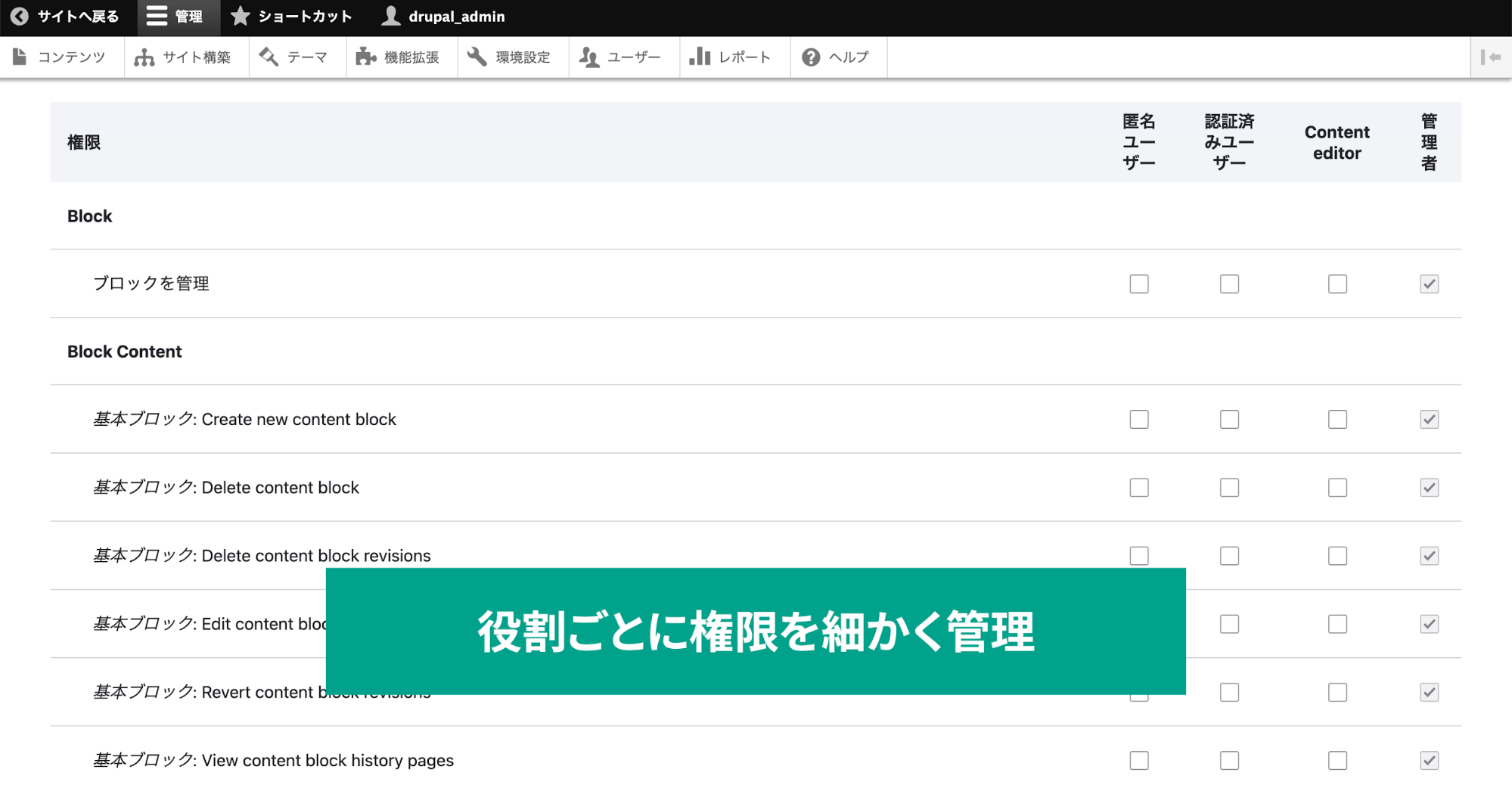The width and height of the screenshot is (1512, 788).
Task: Enable Delete content block revisions for Content editor
Action: tap(1337, 555)
